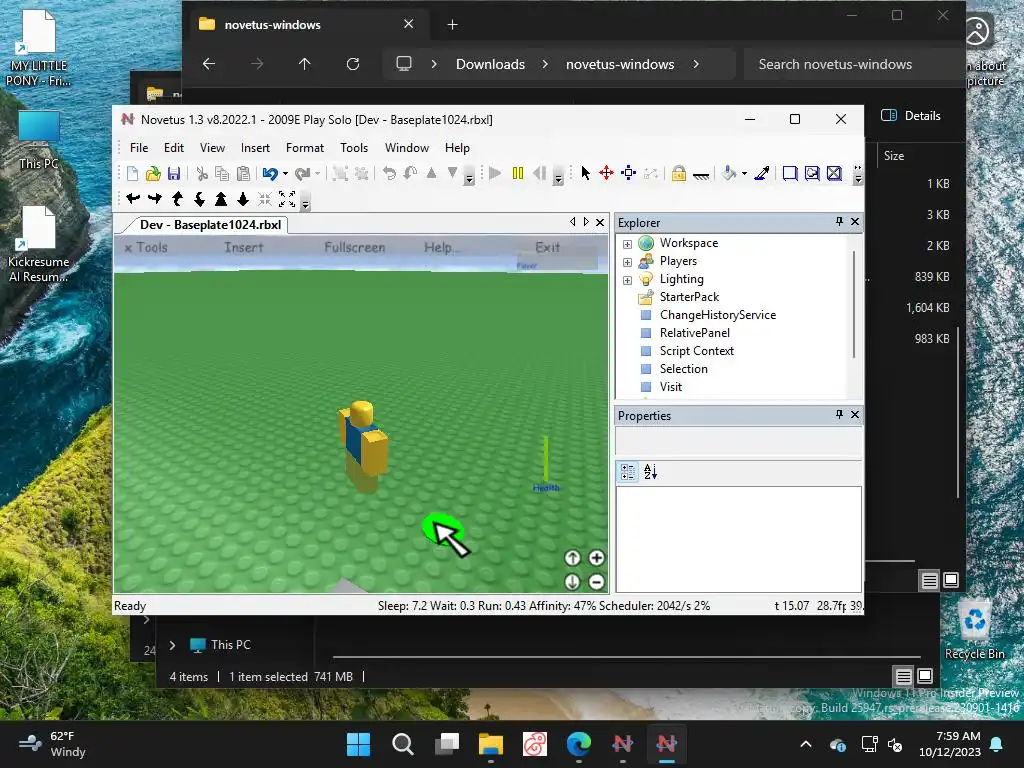Select the black arrow Select tool

click(x=586, y=173)
